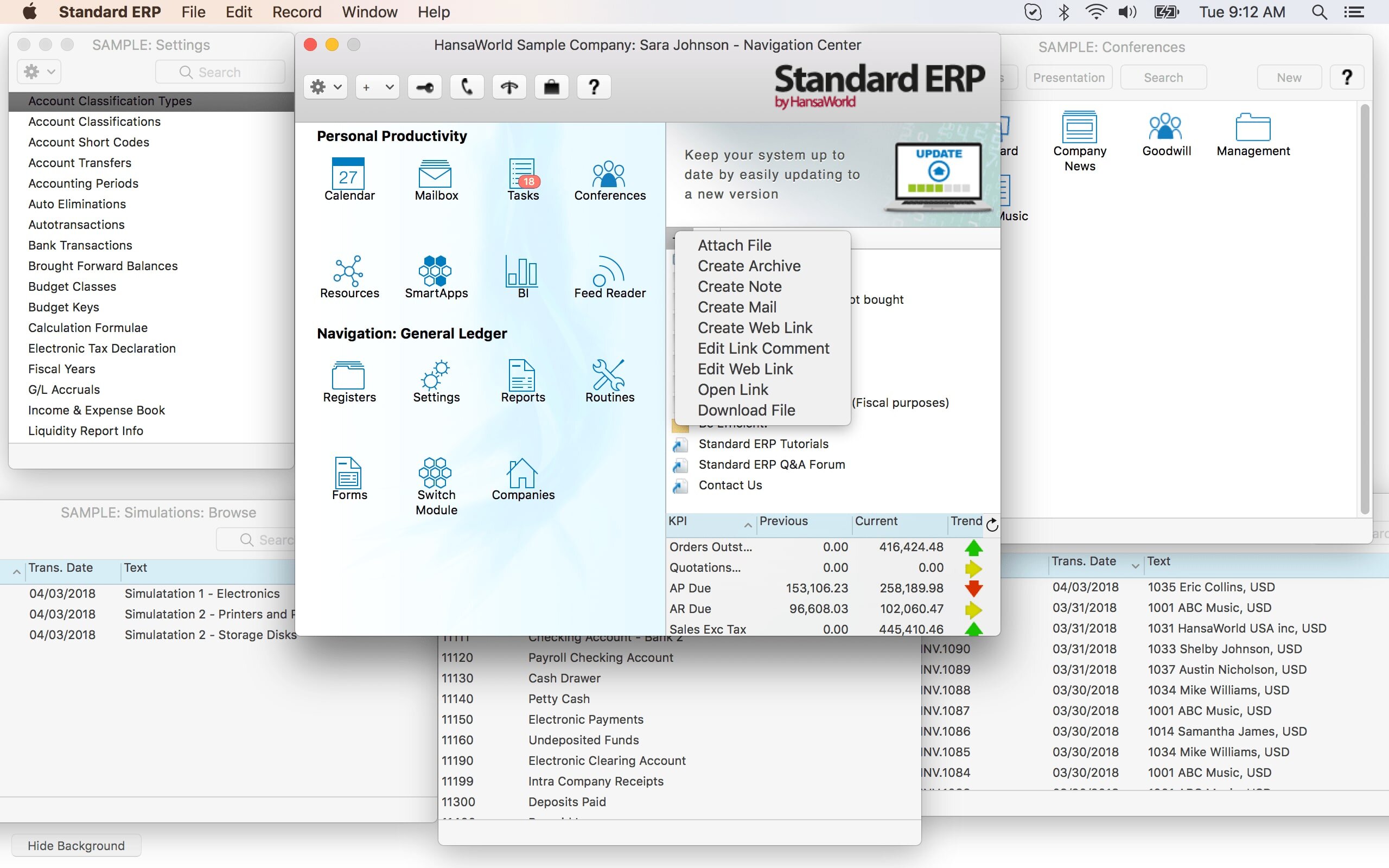This screenshot has width=1389, height=868.
Task: Click the Hide Background button
Action: [76, 845]
